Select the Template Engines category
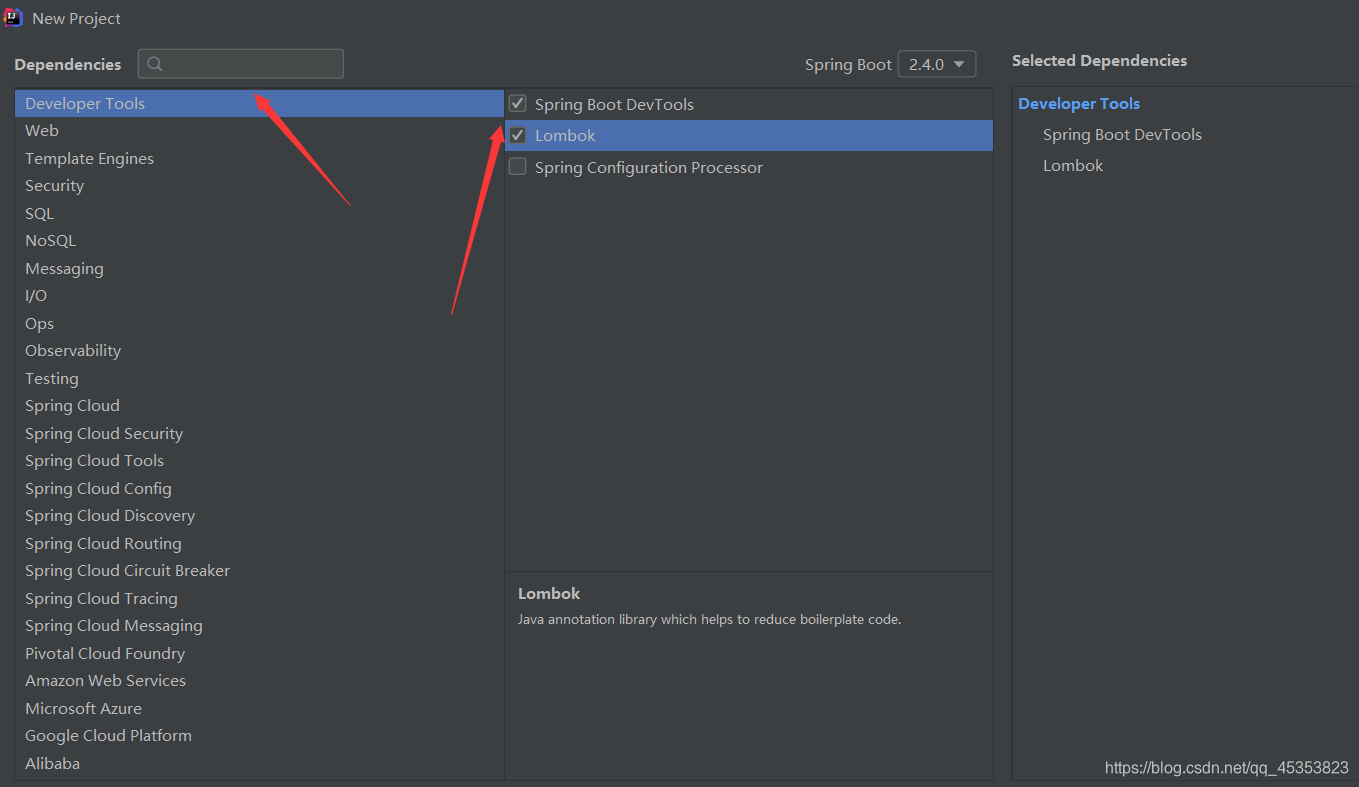The height and width of the screenshot is (787, 1359). click(x=259, y=158)
